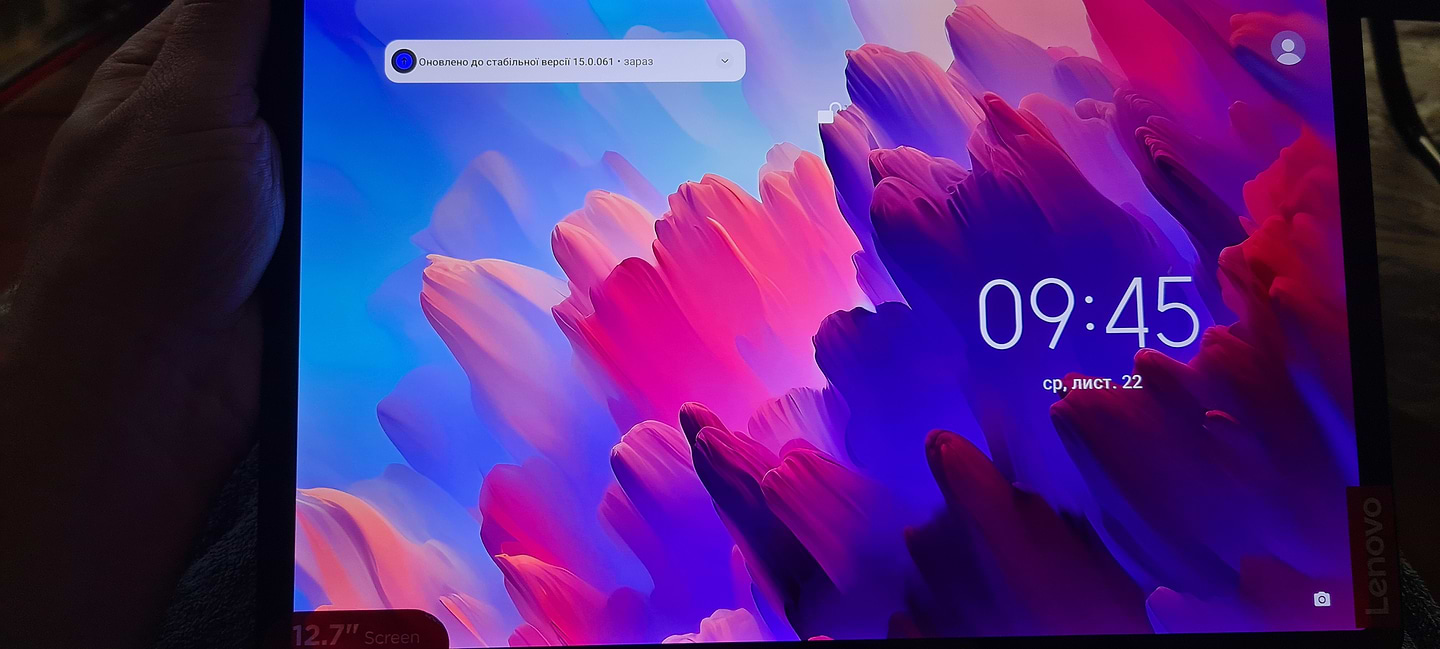Image resolution: width=1440 pixels, height=649 pixels.
Task: Tap the blue update arrow notification icon
Action: pyautogui.click(x=403, y=61)
